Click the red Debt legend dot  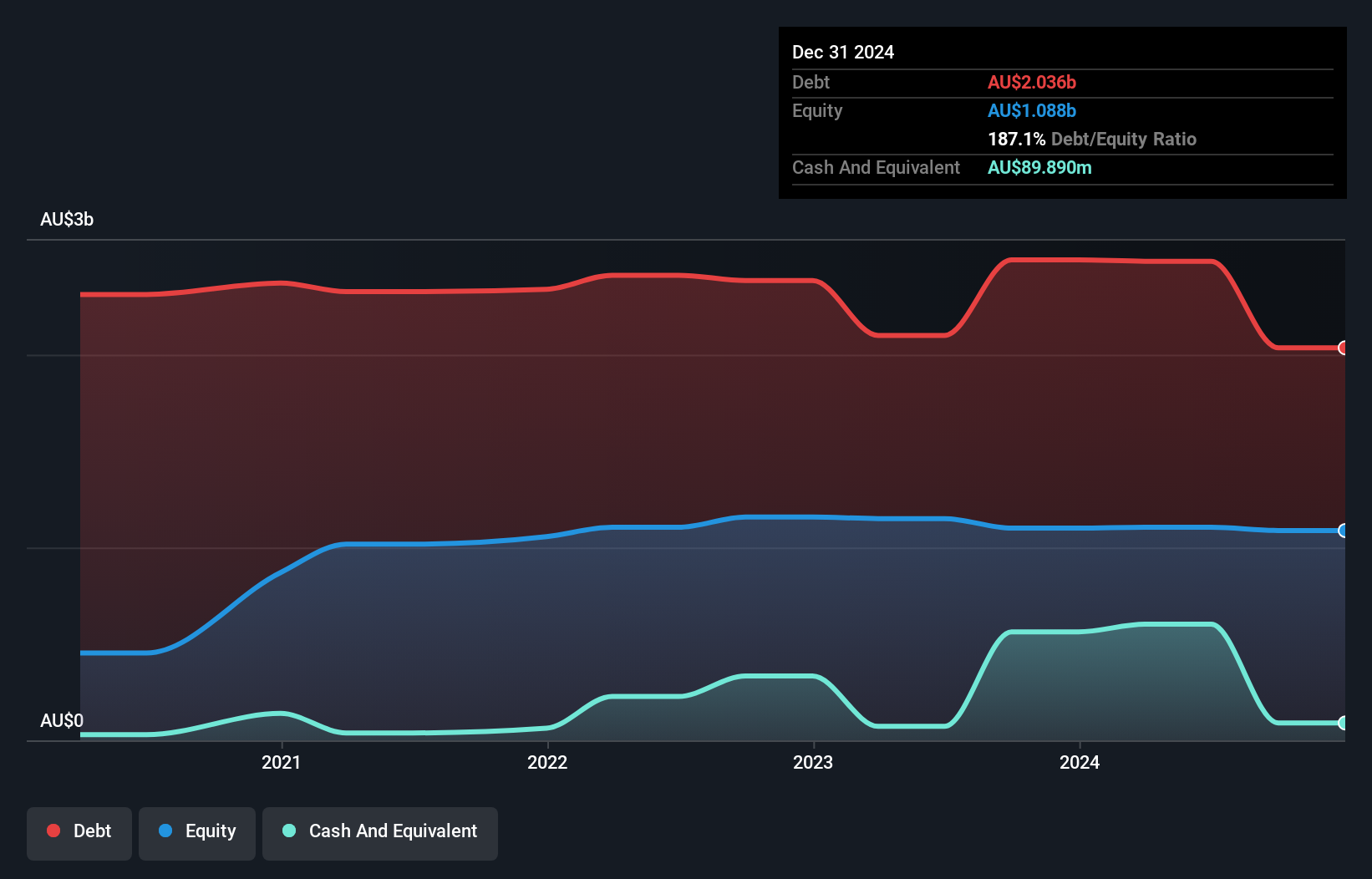tap(53, 831)
